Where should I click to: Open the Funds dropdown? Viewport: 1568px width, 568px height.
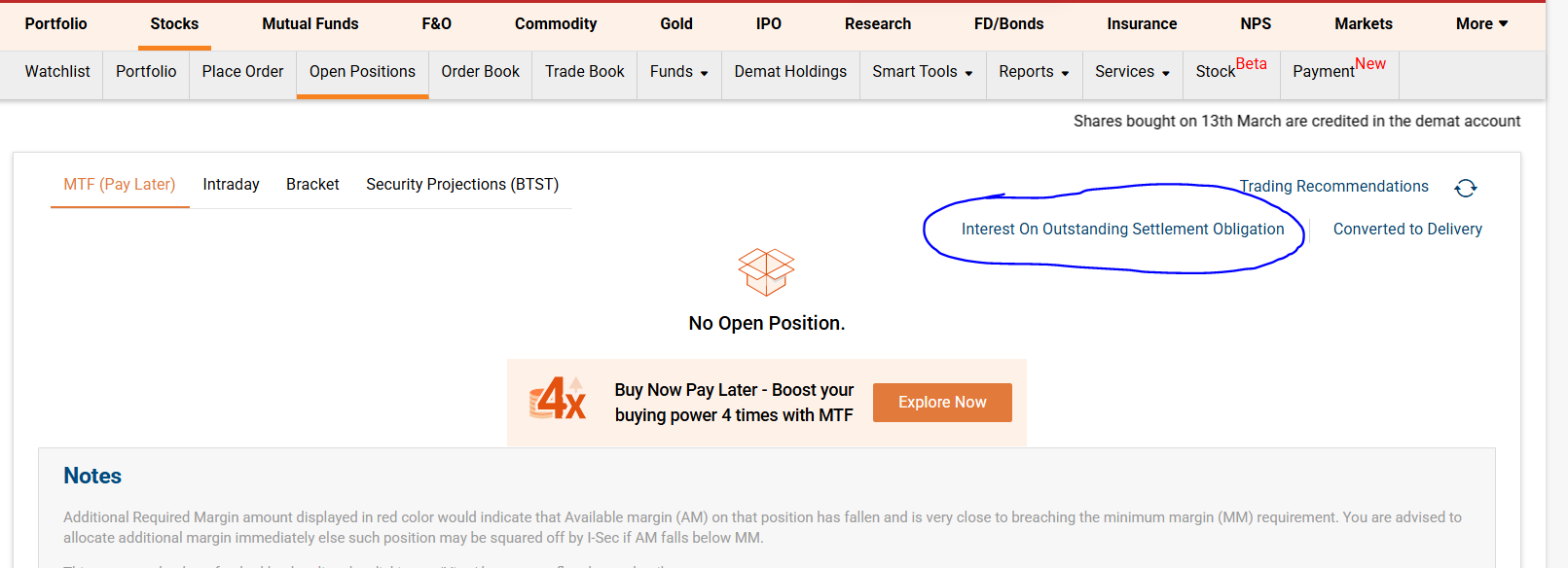(x=678, y=72)
